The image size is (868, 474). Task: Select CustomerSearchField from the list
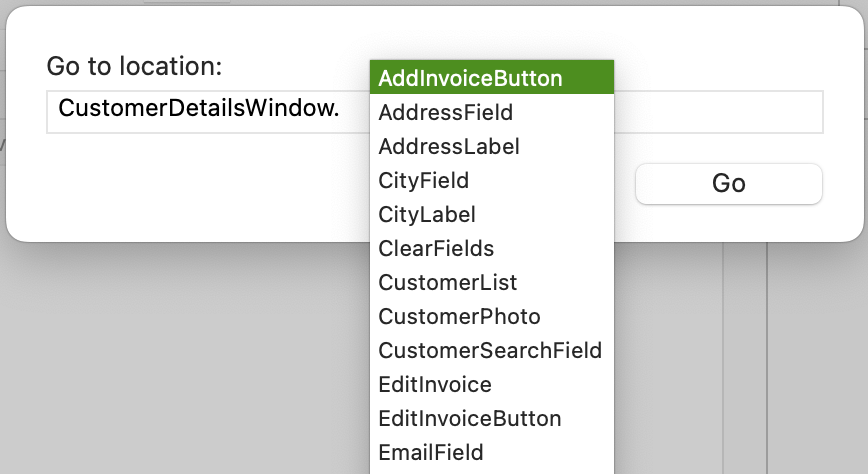[492, 351]
